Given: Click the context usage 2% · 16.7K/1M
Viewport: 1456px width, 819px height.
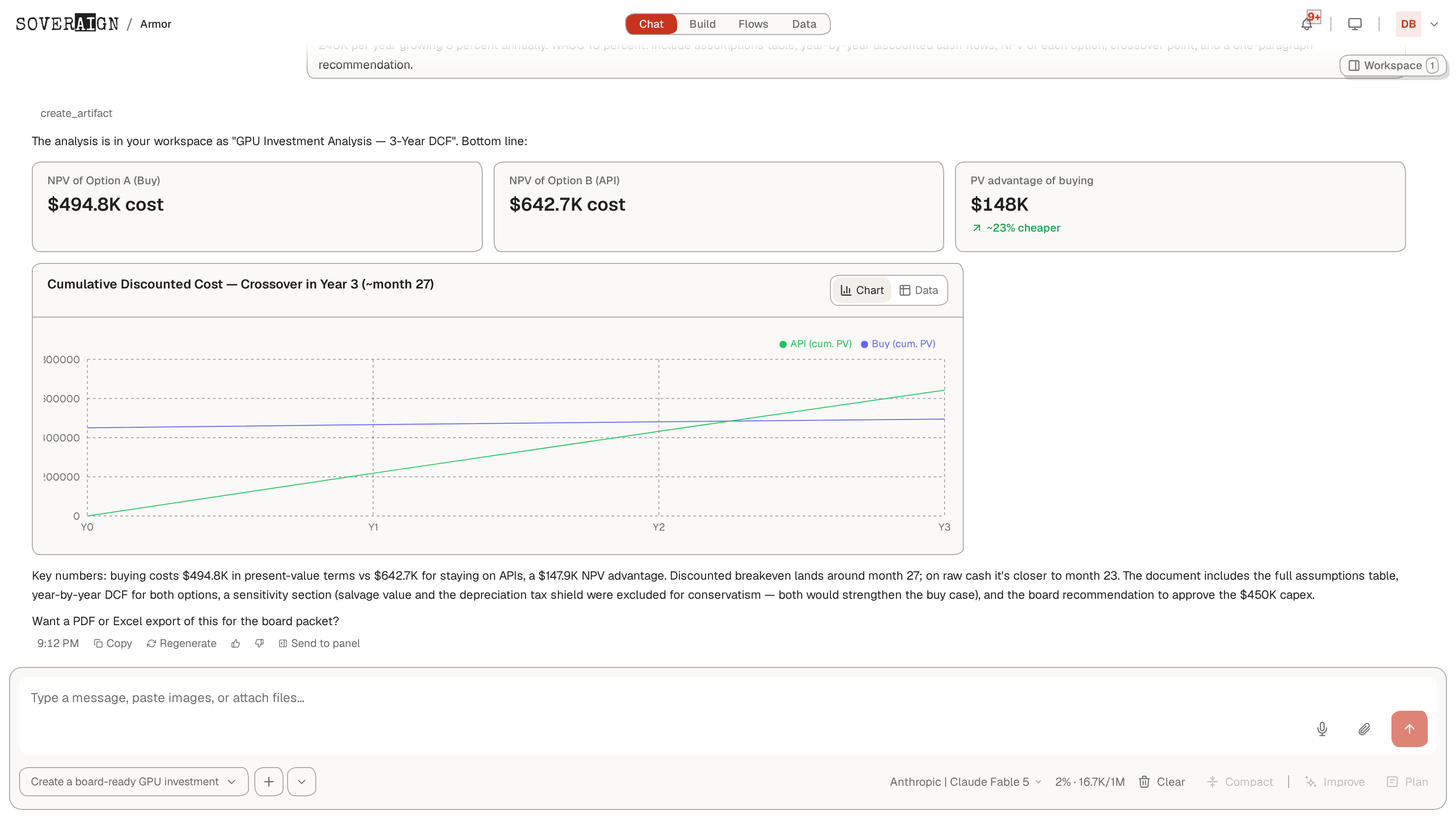Looking at the screenshot, I should (1089, 782).
